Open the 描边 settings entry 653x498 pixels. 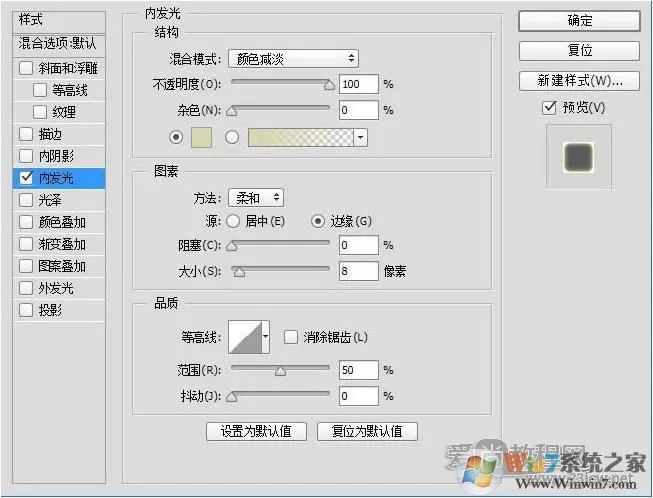pyautogui.click(x=50, y=134)
